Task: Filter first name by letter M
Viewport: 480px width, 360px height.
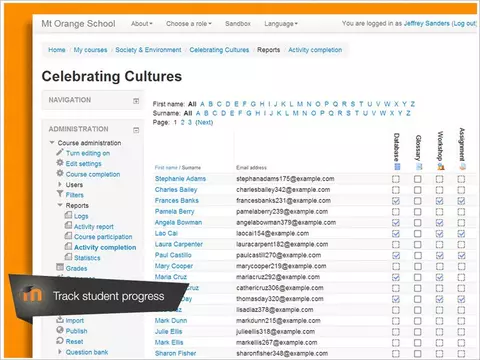Action: (x=300, y=104)
